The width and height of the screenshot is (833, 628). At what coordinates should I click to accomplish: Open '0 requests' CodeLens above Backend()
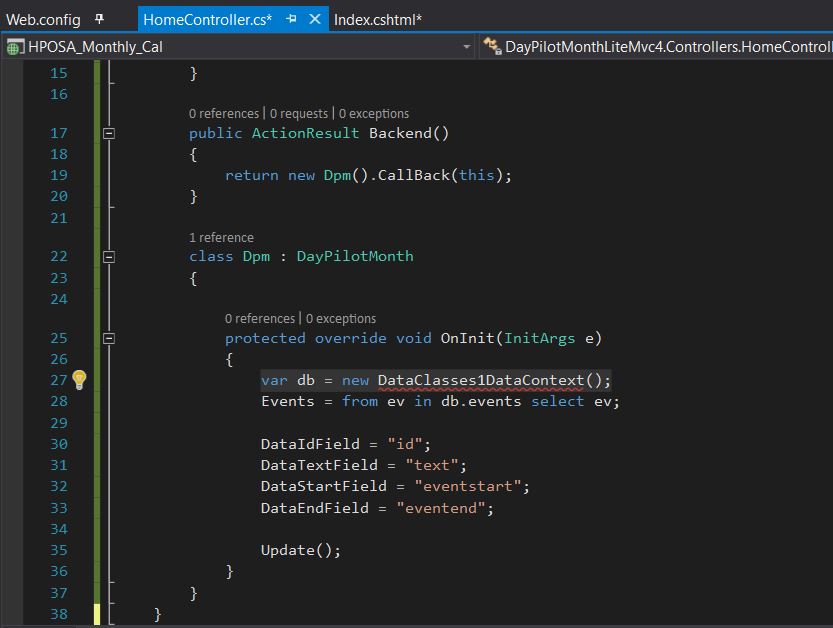coord(299,114)
